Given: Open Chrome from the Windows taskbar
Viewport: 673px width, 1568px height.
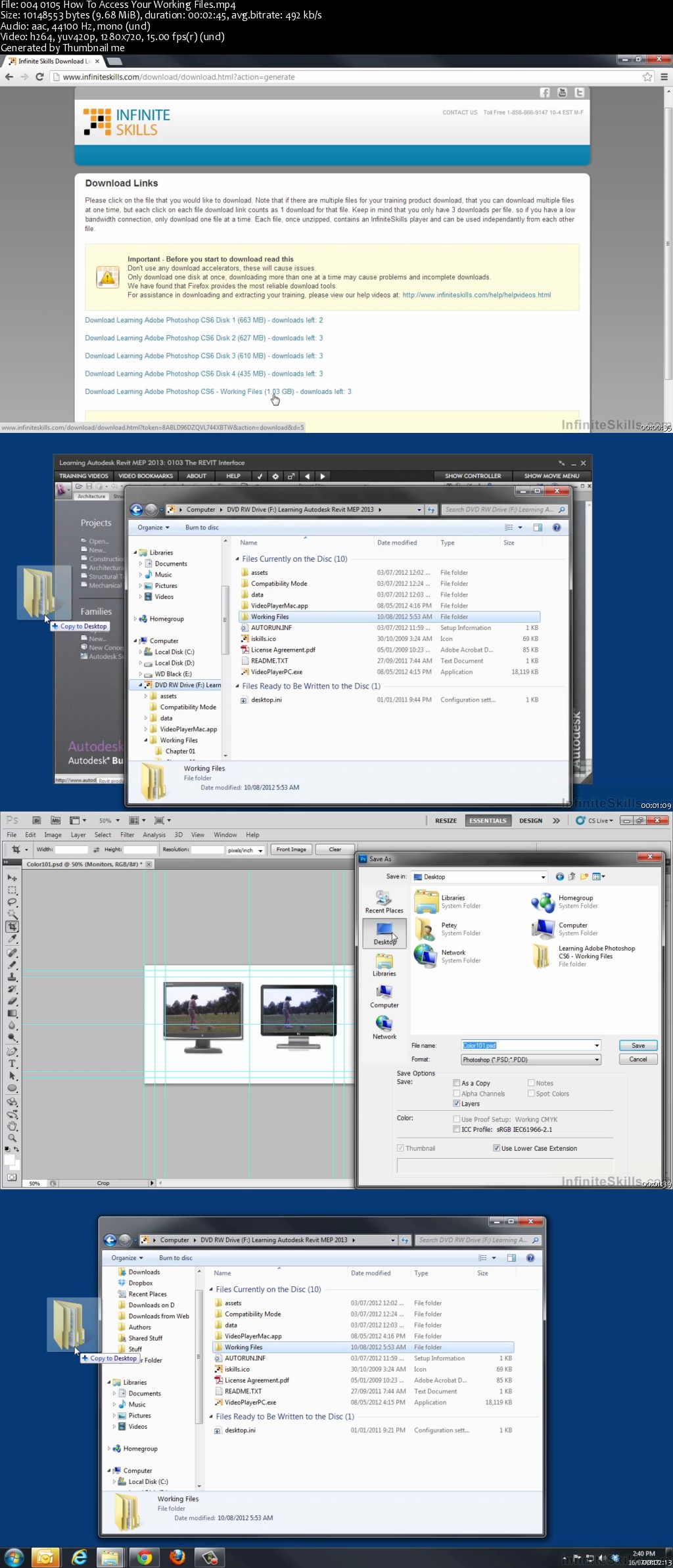Looking at the screenshot, I should tap(145, 1557).
